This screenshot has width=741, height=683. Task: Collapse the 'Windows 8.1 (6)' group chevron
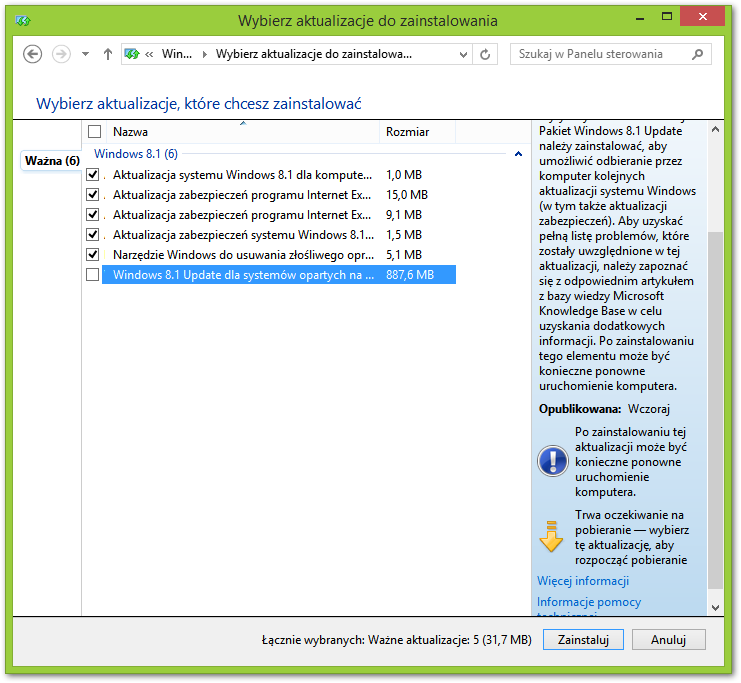(x=518, y=154)
